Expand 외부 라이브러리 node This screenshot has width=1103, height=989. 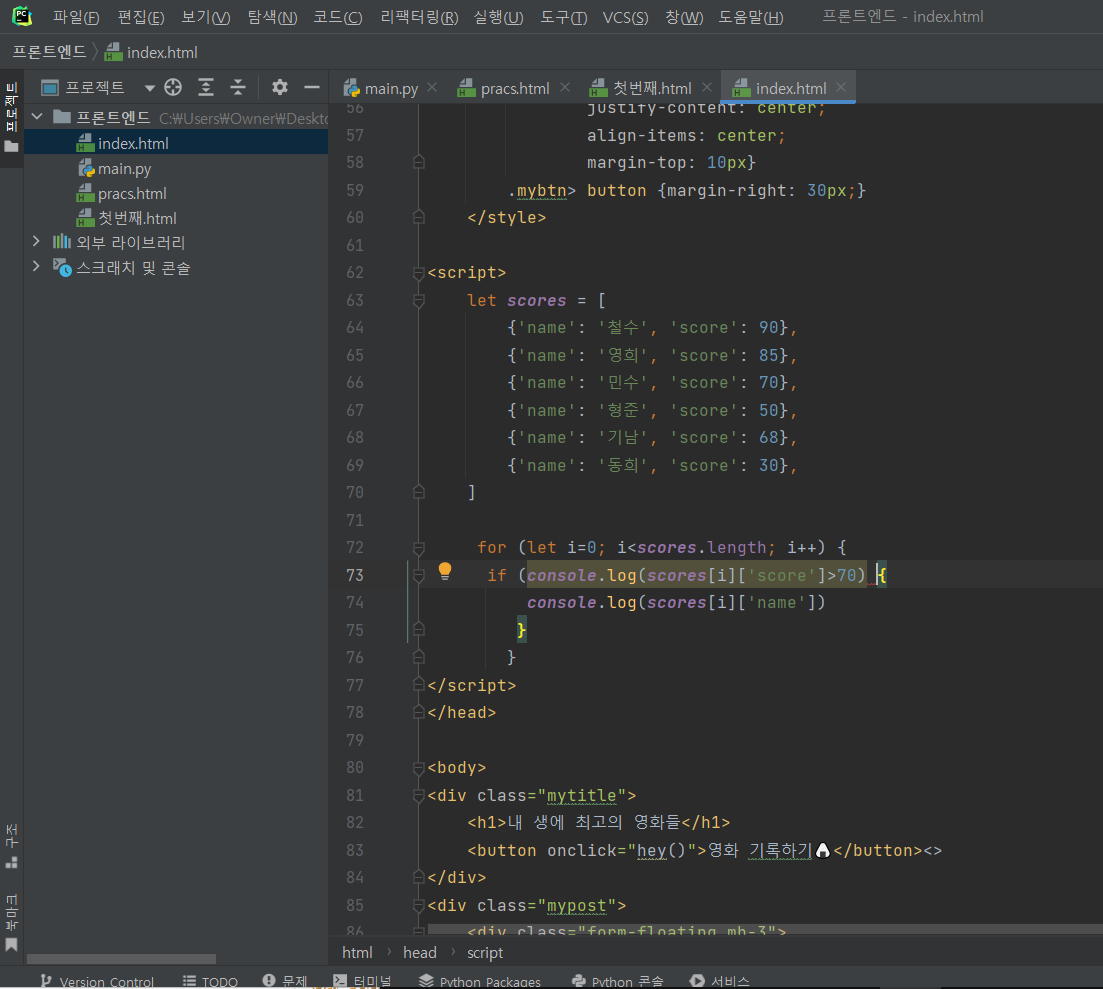point(37,242)
